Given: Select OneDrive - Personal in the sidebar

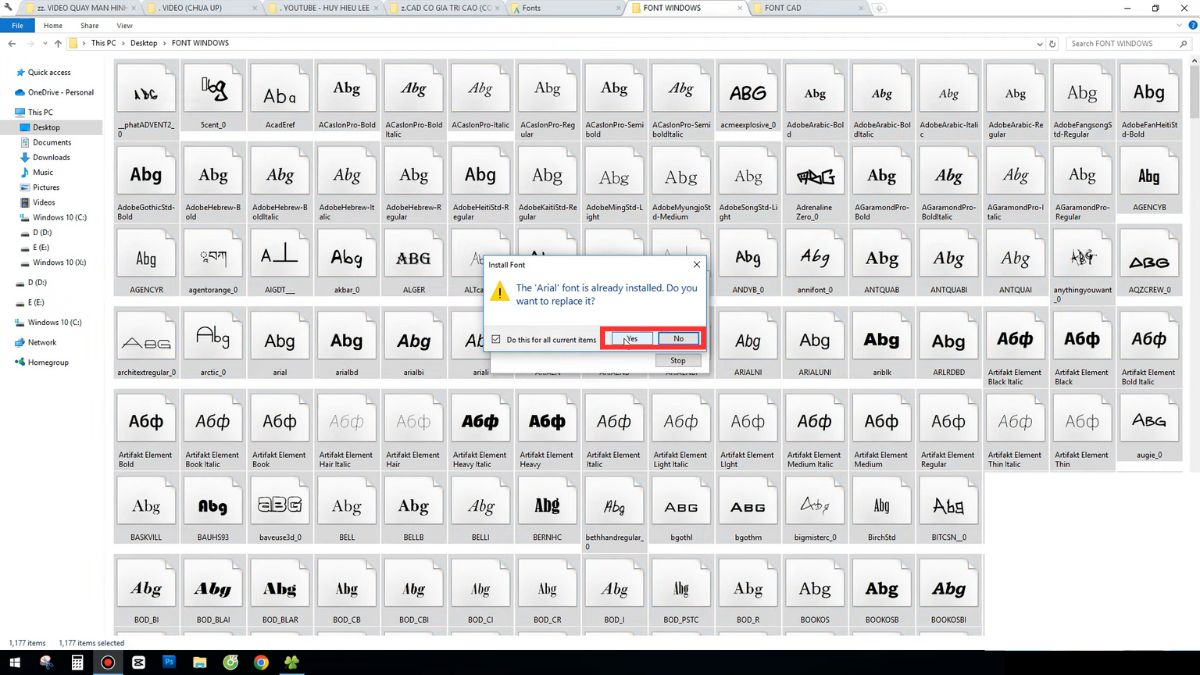Looking at the screenshot, I should tap(61, 92).
